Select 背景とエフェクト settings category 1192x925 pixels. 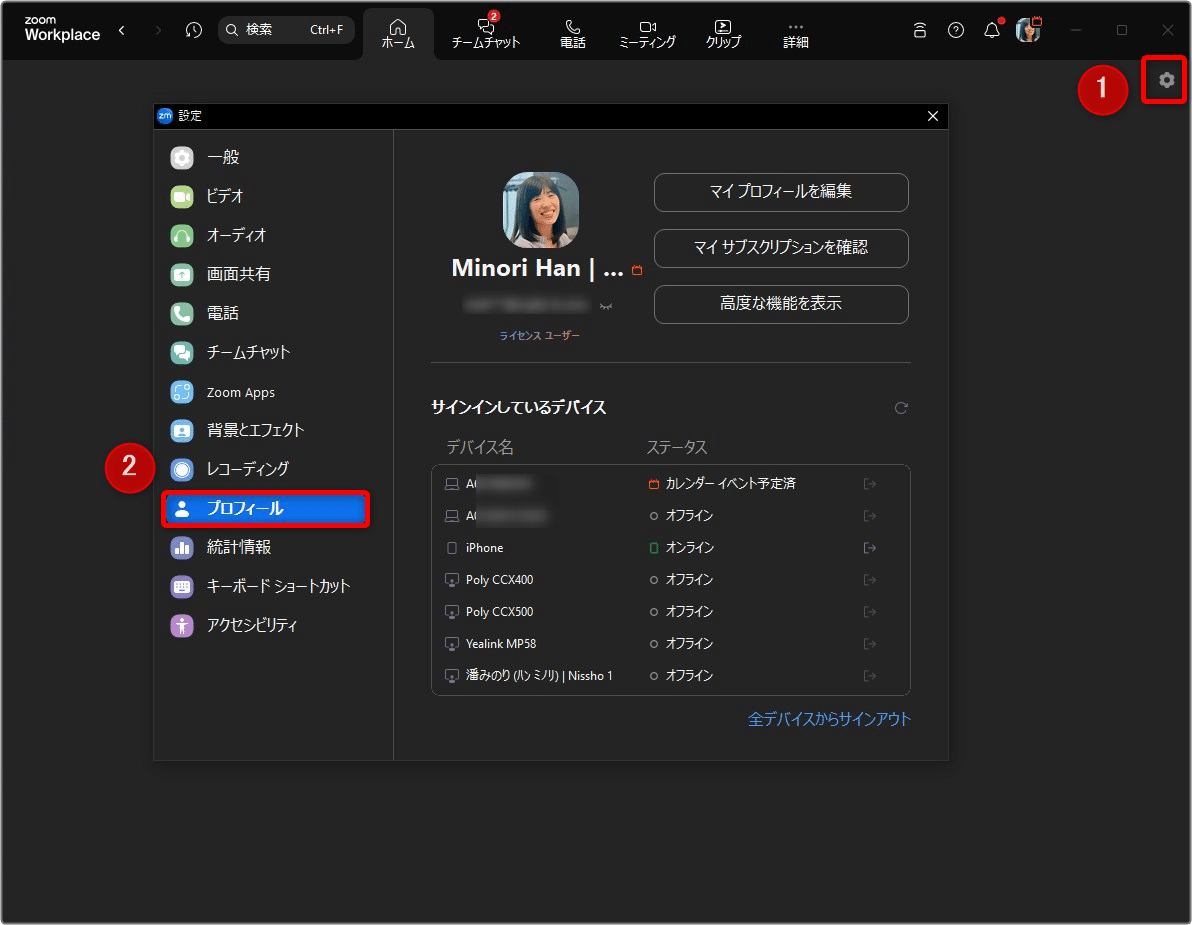[265, 430]
